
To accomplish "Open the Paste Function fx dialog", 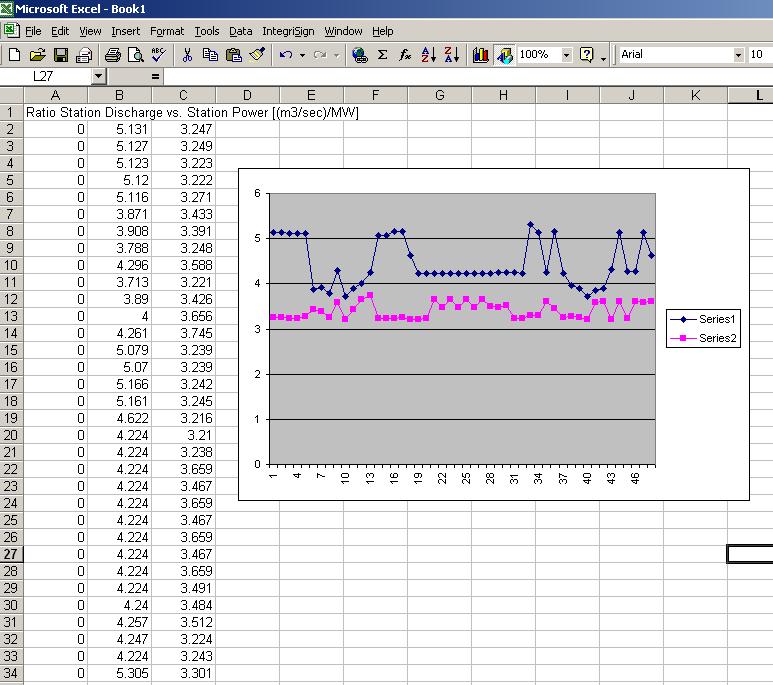I will 405,55.
